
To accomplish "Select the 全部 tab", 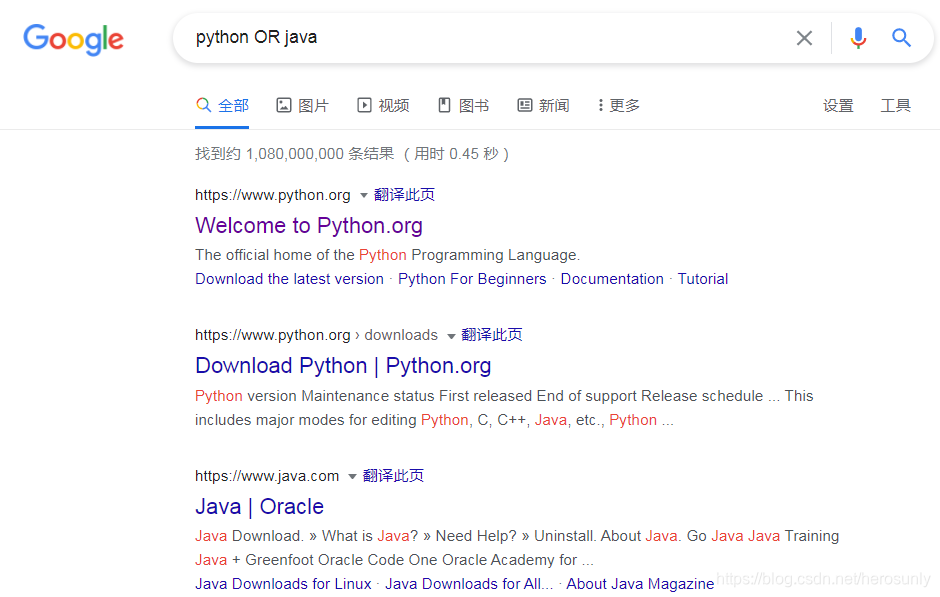I will point(222,106).
